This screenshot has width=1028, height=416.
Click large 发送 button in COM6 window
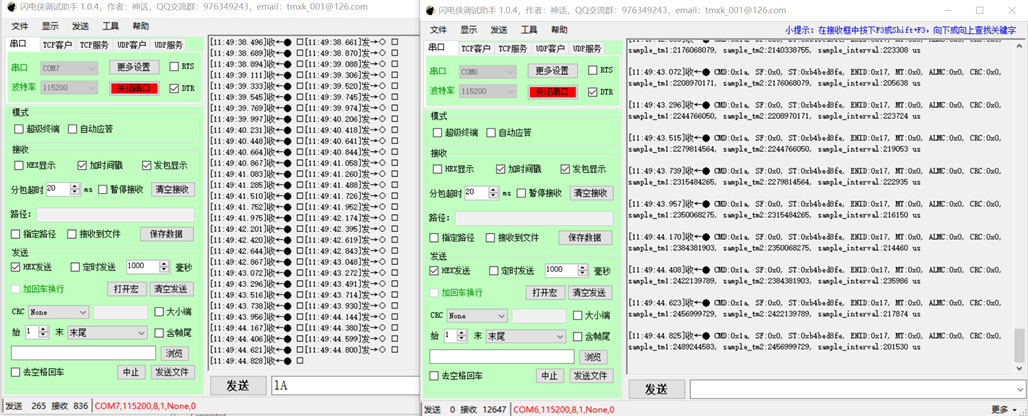click(x=657, y=389)
